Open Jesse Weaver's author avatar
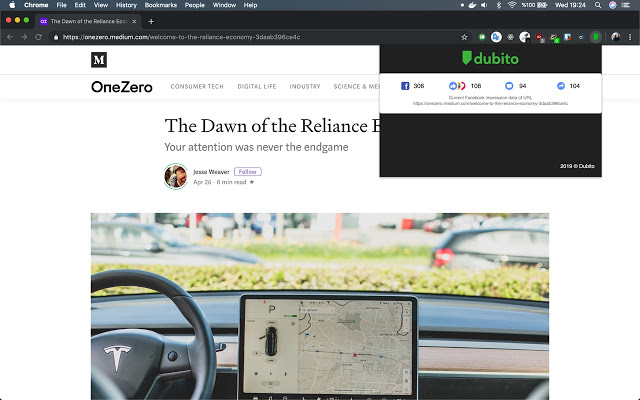The width and height of the screenshot is (640, 400). (x=176, y=177)
